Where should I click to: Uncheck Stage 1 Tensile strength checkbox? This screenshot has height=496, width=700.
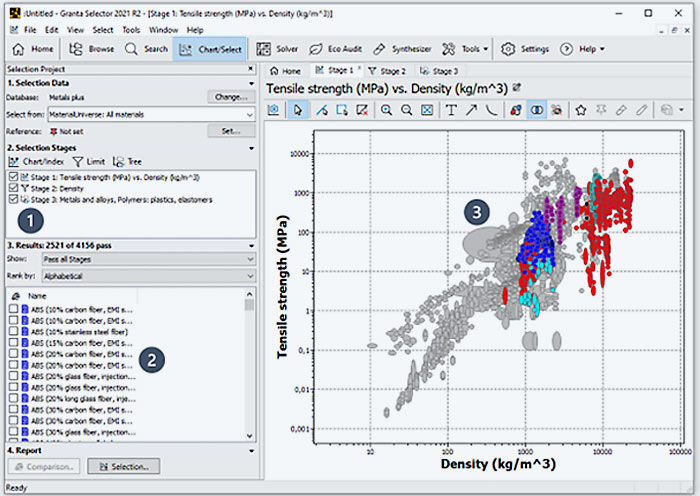click(12, 177)
